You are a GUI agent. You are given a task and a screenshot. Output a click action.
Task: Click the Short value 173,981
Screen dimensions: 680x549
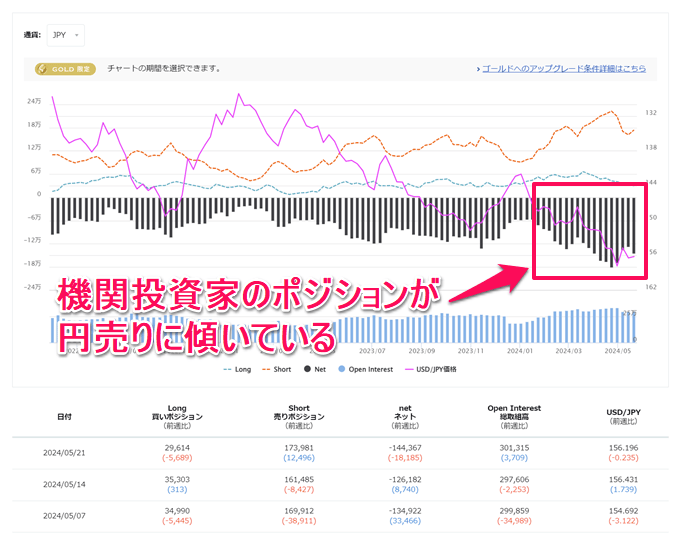pyautogui.click(x=299, y=448)
